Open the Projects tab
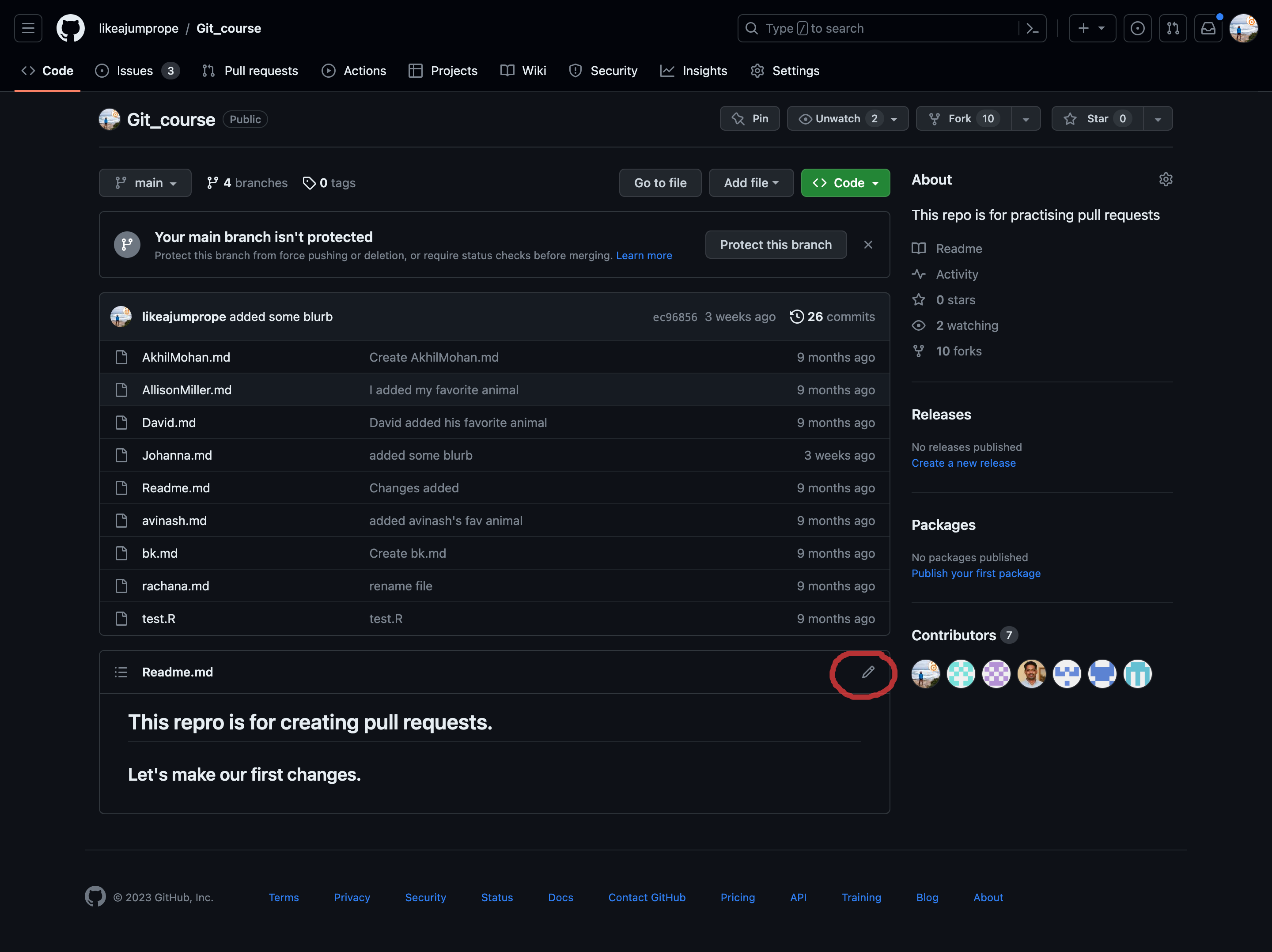This screenshot has height=952, width=1272. (443, 71)
